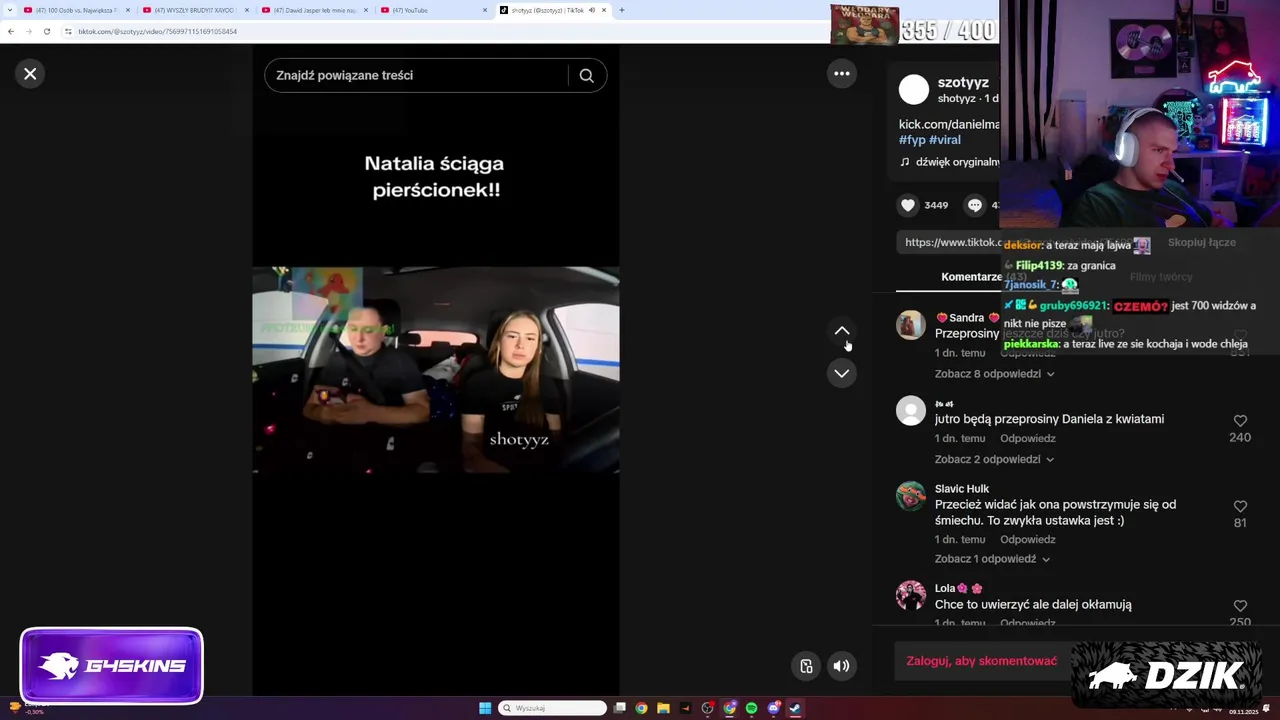Open File Explorer from taskbar
The image size is (1280, 720).
pos(663,708)
